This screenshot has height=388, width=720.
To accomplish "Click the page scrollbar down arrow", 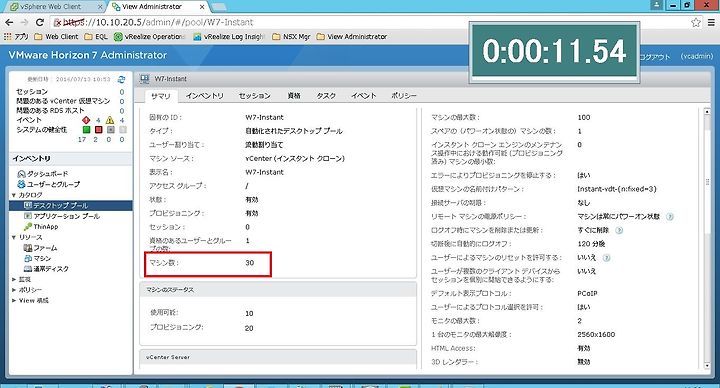I will 707,366.
